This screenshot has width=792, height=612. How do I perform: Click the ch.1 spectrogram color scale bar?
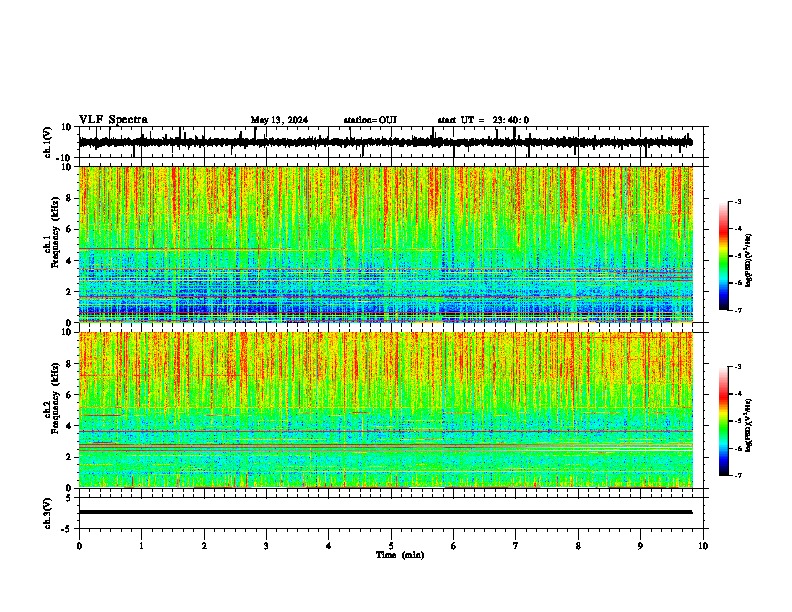(x=724, y=256)
